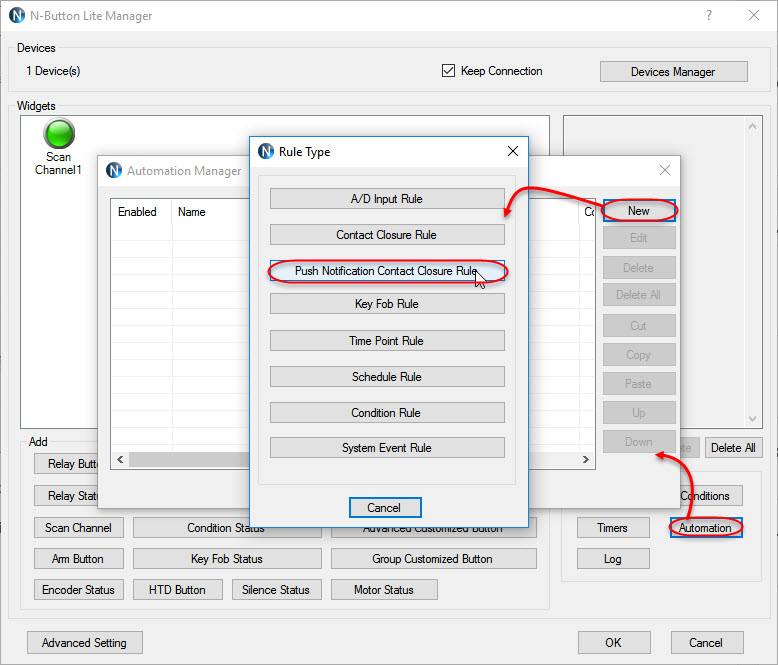Screen dimensions: 778x665
Task: Choose Push Notification Contact Closure Rule
Action: click(x=387, y=271)
